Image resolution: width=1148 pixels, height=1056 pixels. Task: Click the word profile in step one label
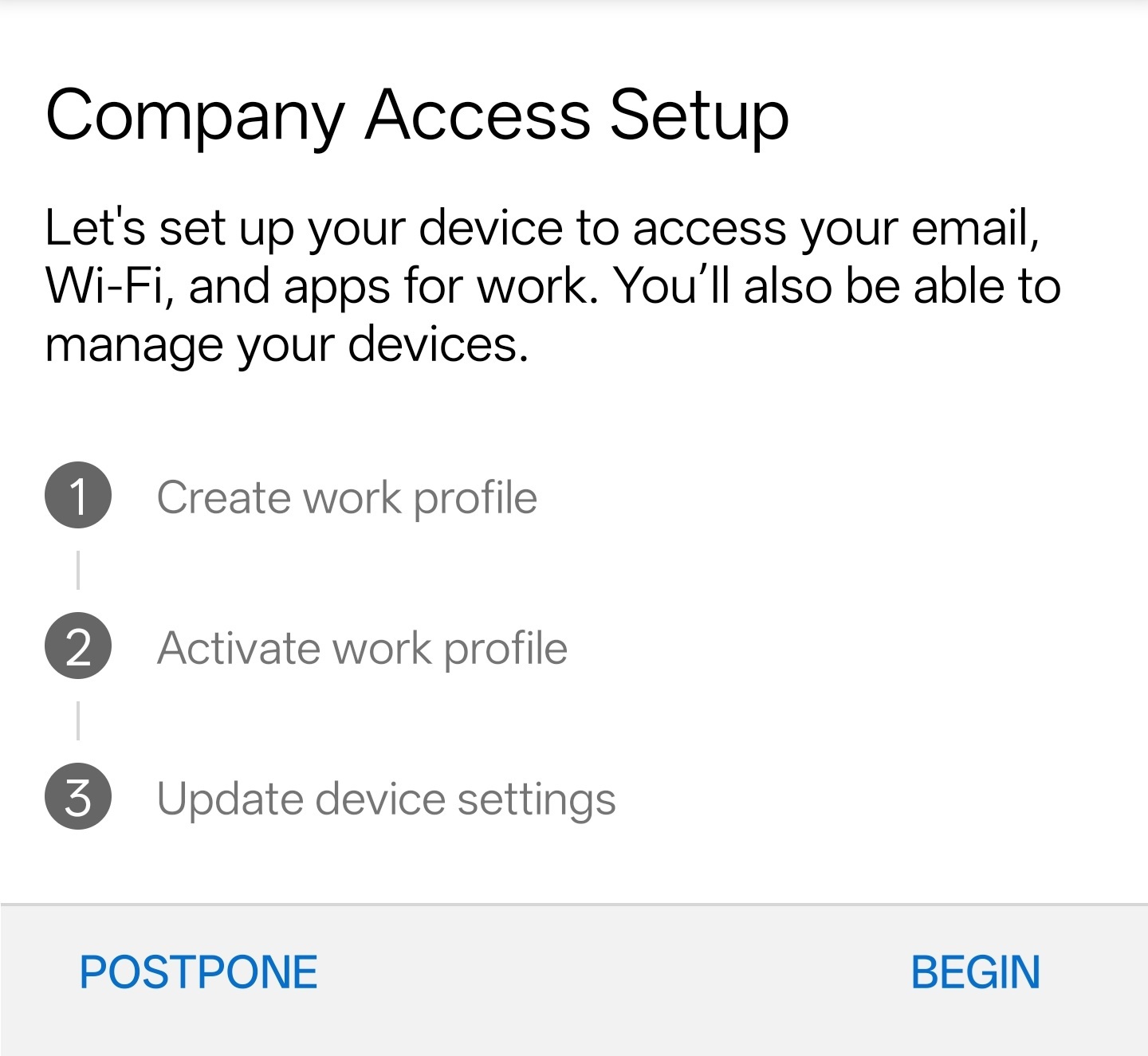[476, 498]
